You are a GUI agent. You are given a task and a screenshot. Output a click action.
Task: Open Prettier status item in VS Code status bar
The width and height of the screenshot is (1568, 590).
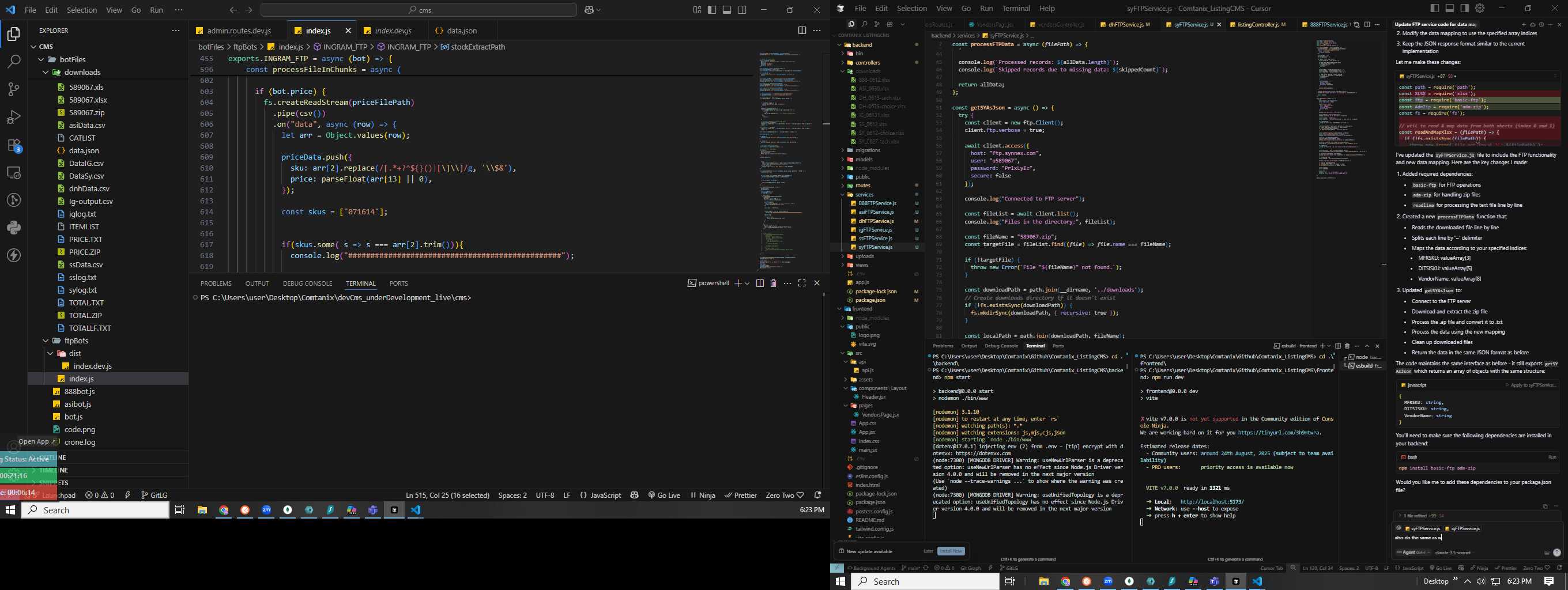point(741,495)
